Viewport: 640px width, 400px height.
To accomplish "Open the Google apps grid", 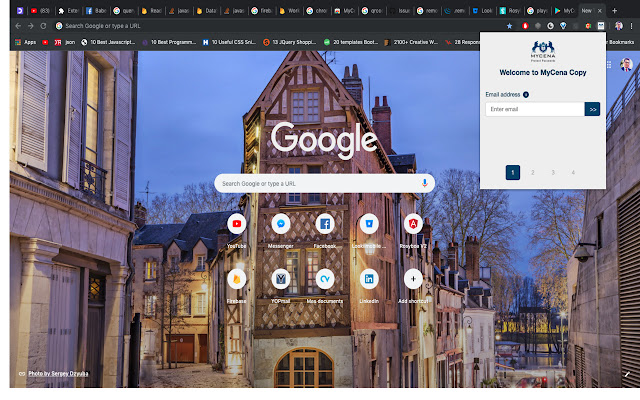I will pos(607,65).
